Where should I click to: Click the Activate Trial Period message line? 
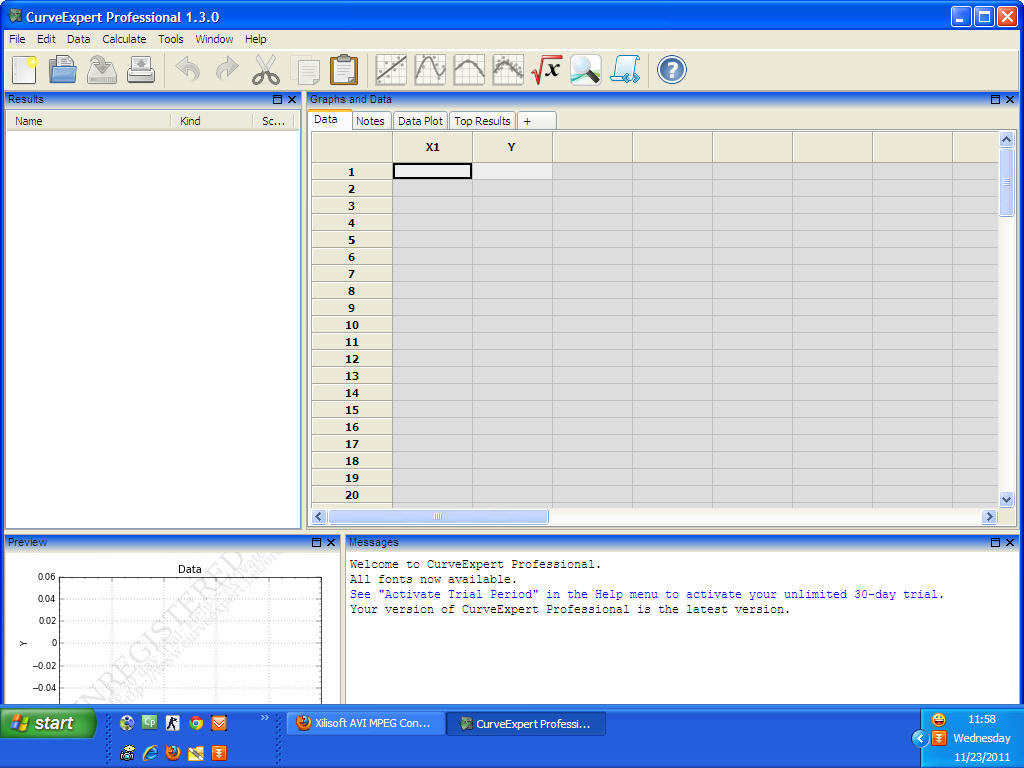(647, 594)
